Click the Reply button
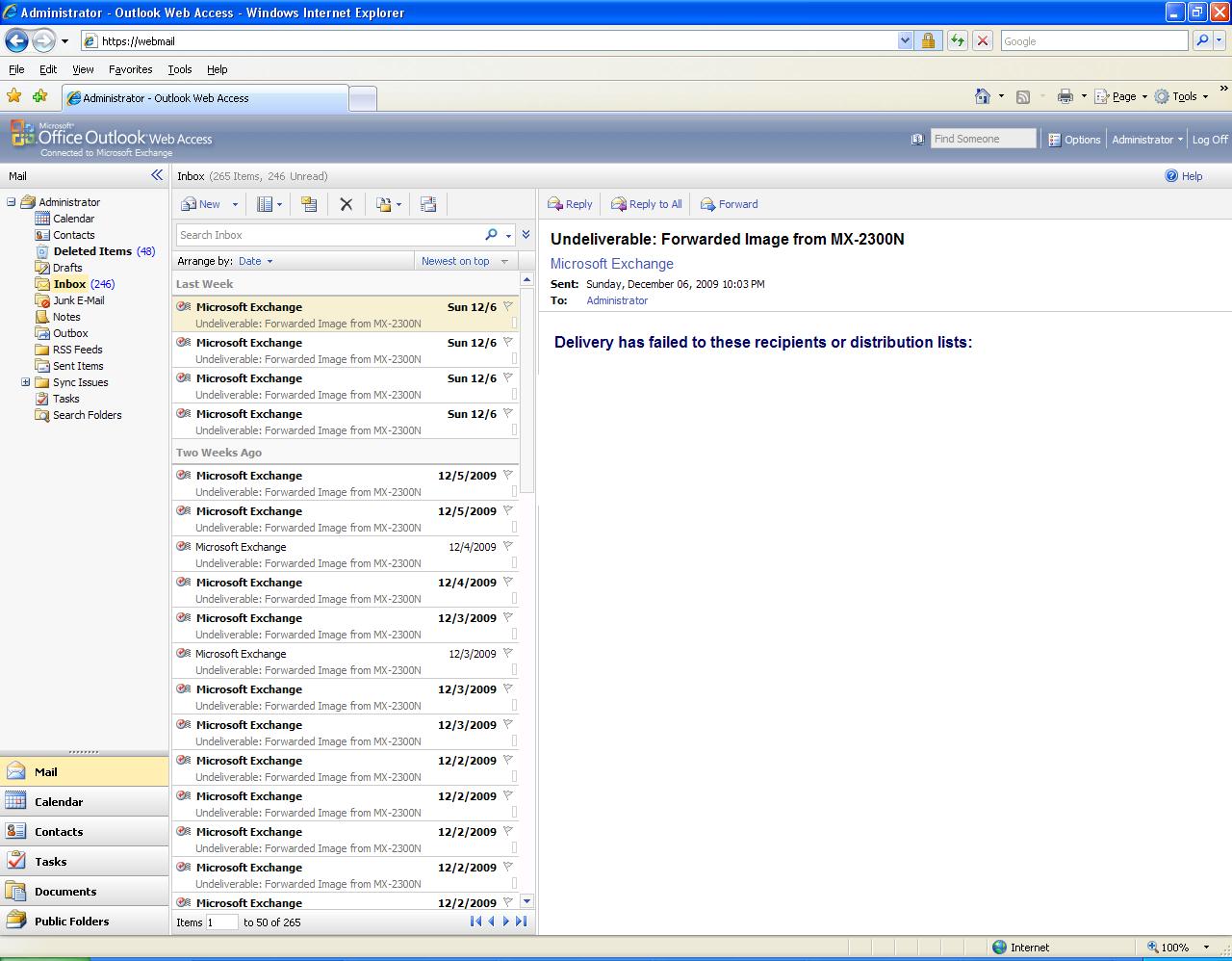1232x961 pixels. click(570, 204)
